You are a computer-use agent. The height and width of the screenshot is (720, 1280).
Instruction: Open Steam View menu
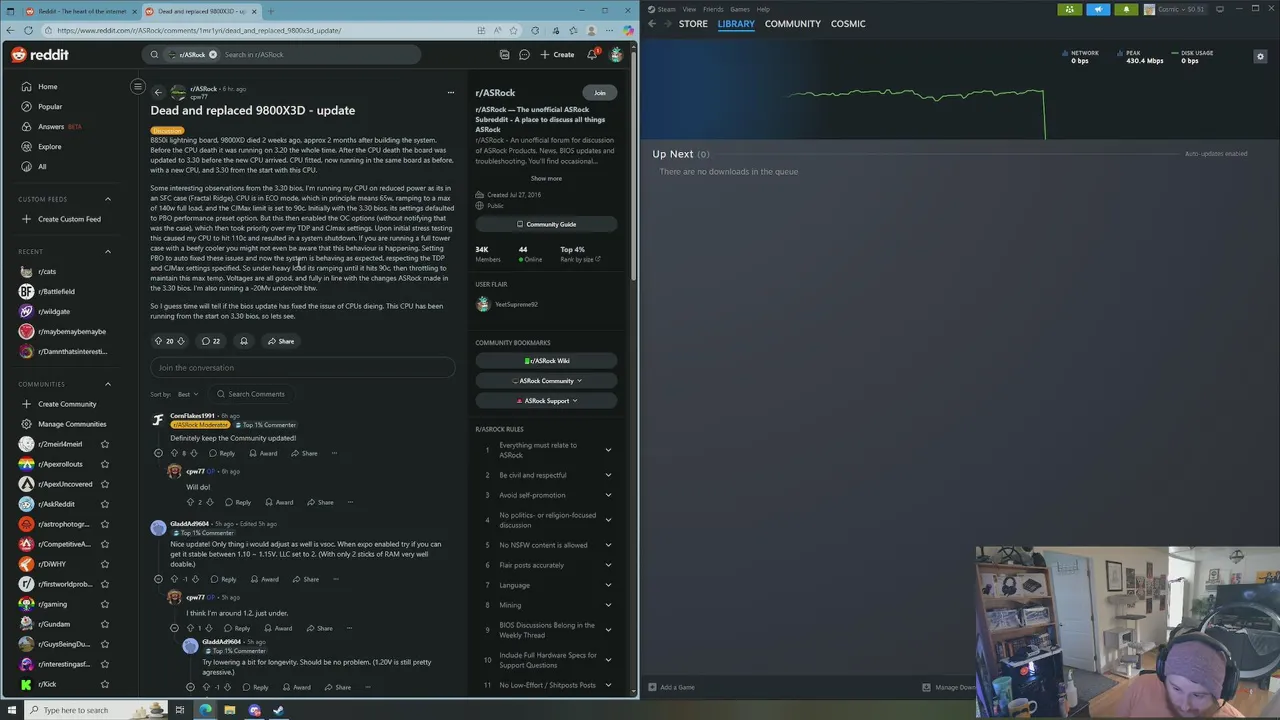(x=689, y=9)
